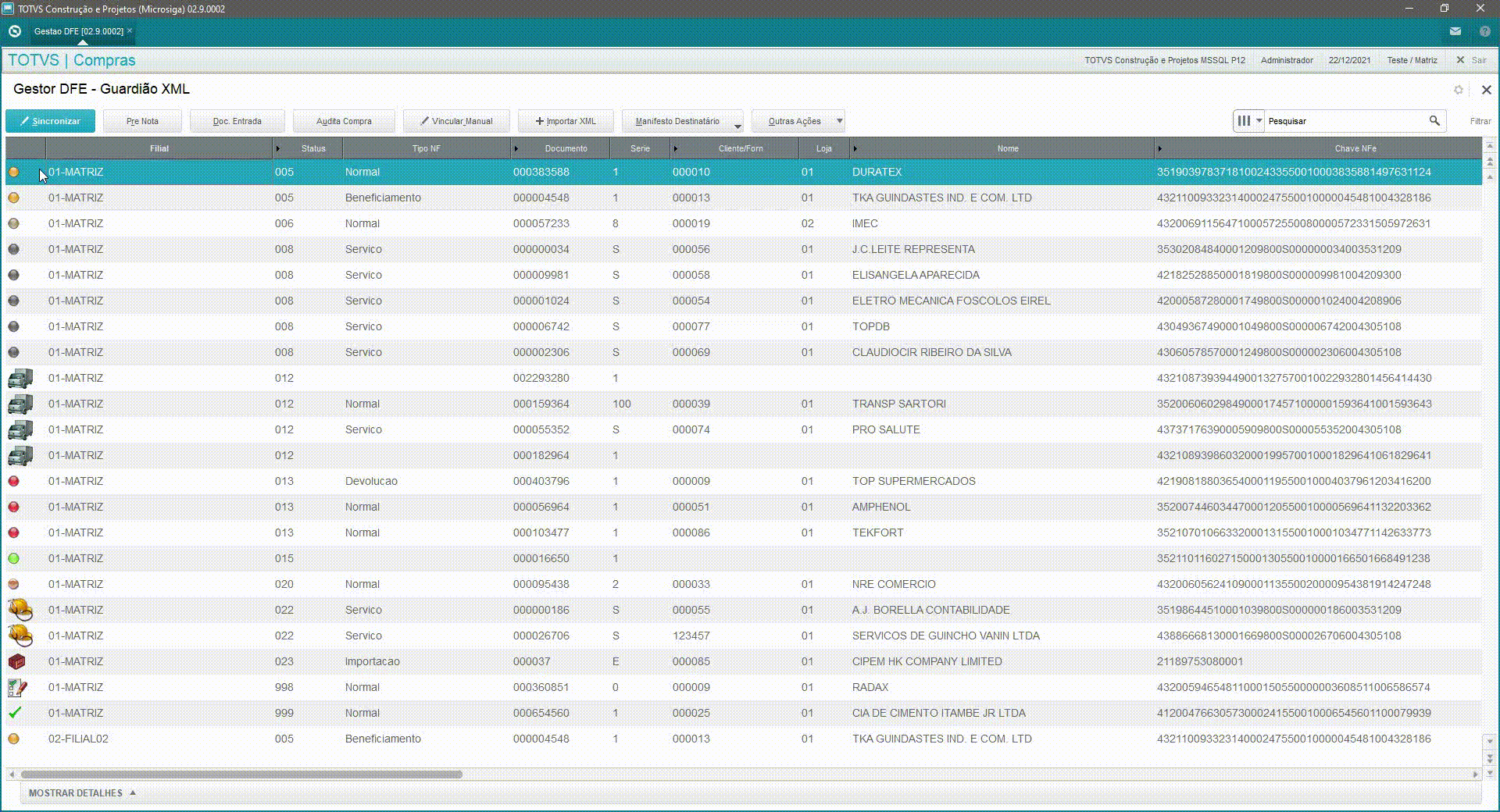Select the Devolucao type cell
Screen dimensions: 1500x812
tap(371, 481)
